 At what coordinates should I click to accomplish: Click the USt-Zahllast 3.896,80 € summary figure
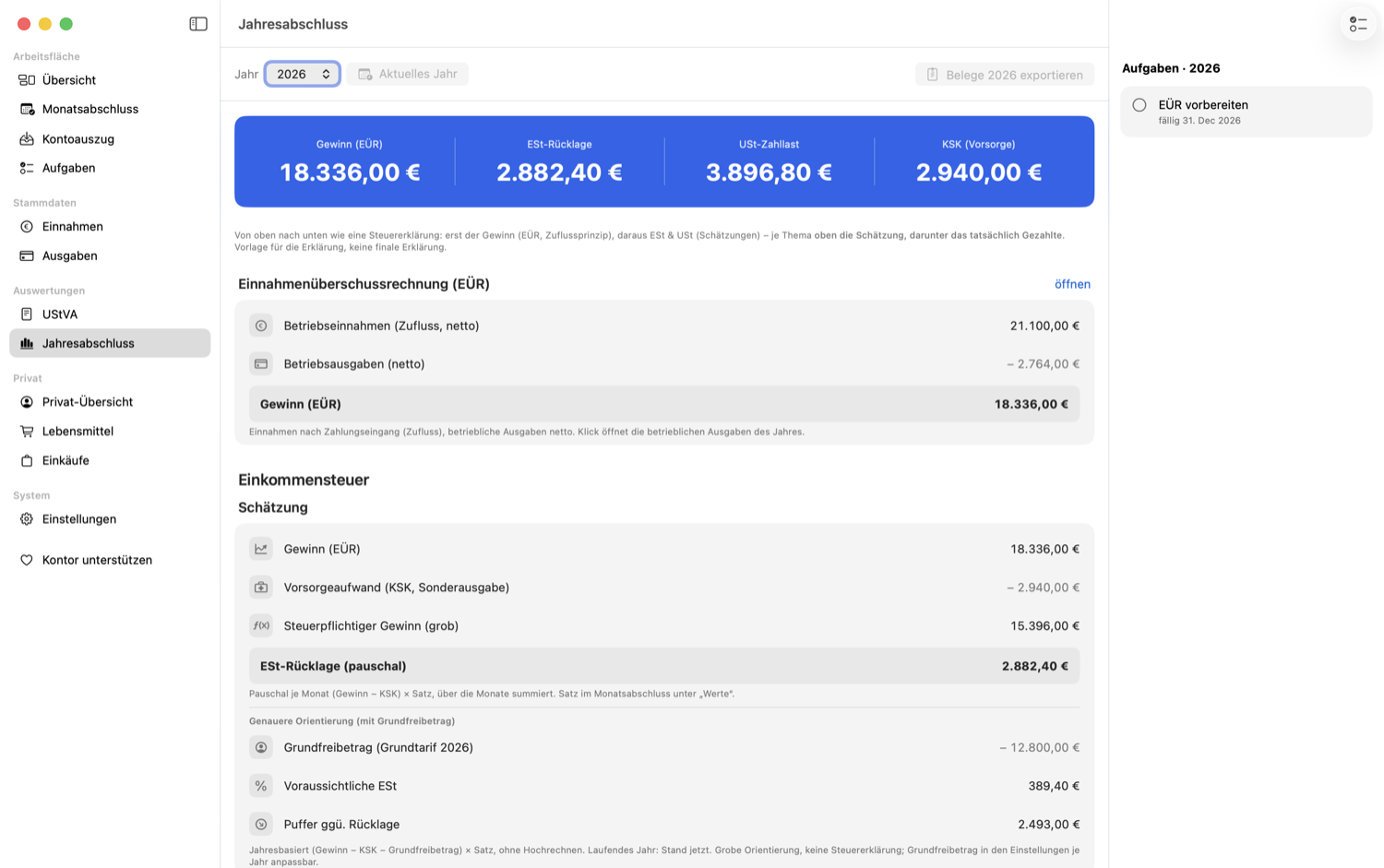coord(769,172)
